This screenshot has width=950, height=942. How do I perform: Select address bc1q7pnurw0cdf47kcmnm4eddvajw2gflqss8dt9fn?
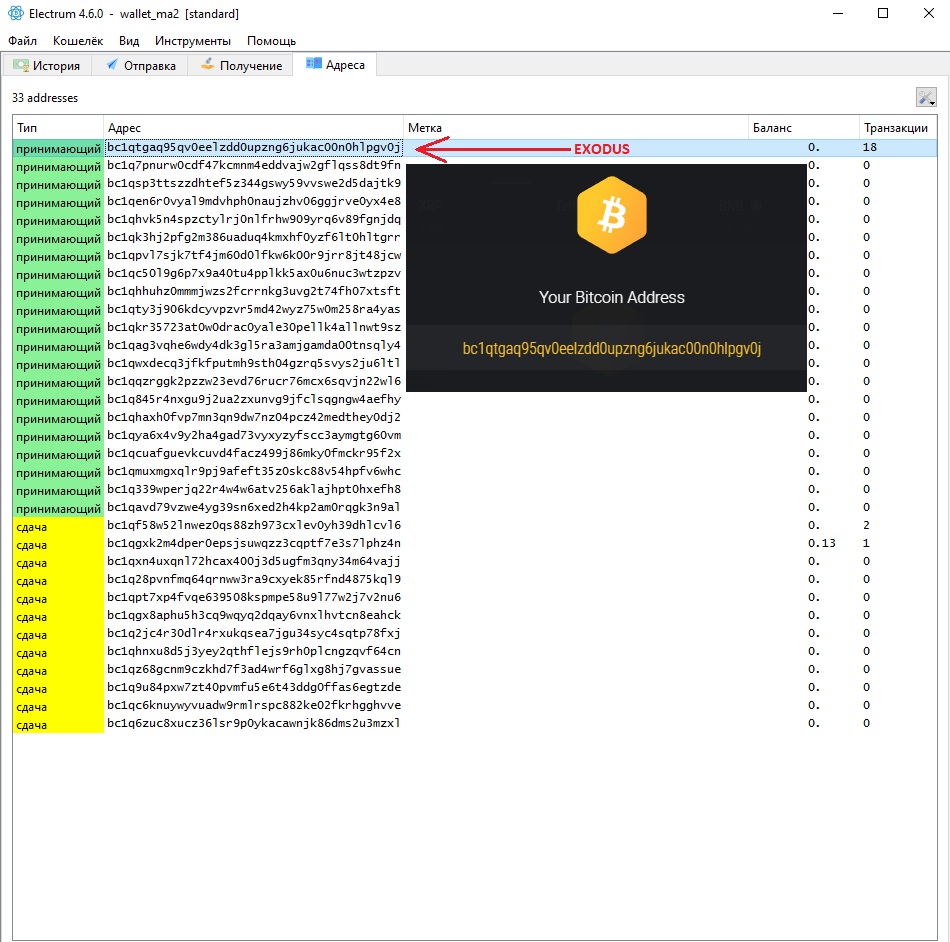click(x=254, y=165)
